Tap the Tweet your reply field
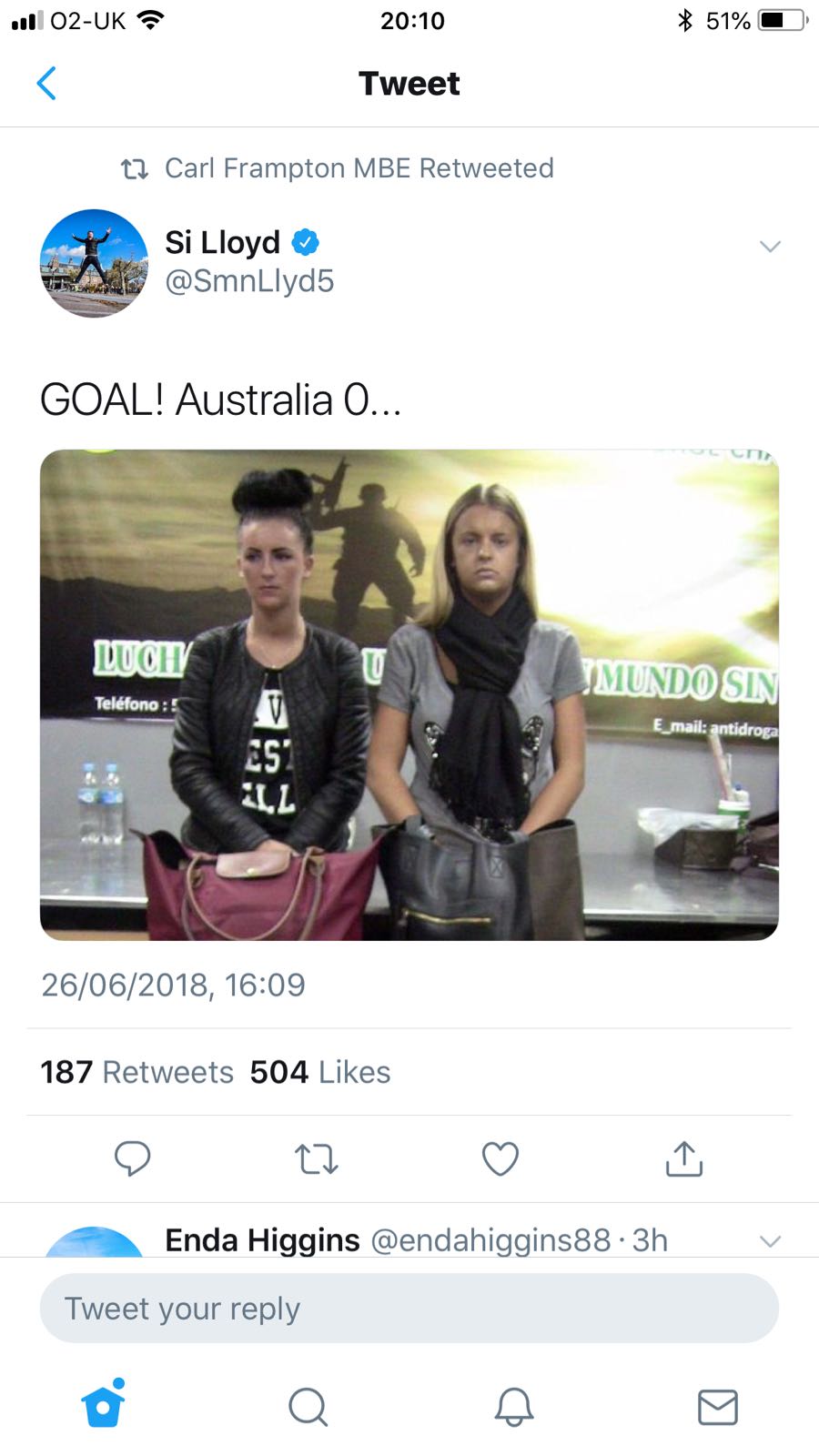 click(x=409, y=1309)
